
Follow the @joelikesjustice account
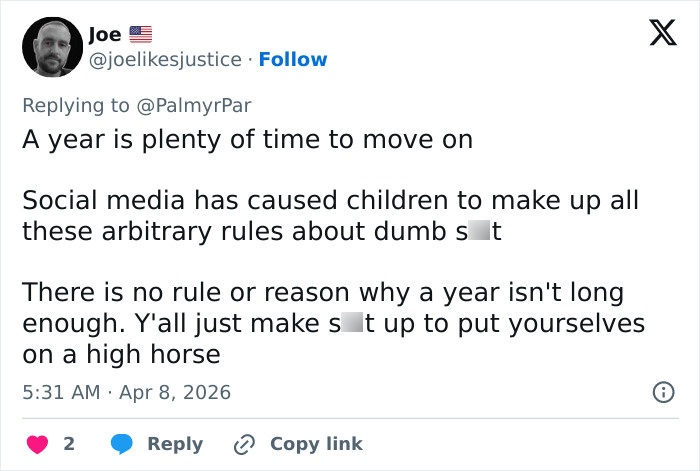tap(293, 60)
